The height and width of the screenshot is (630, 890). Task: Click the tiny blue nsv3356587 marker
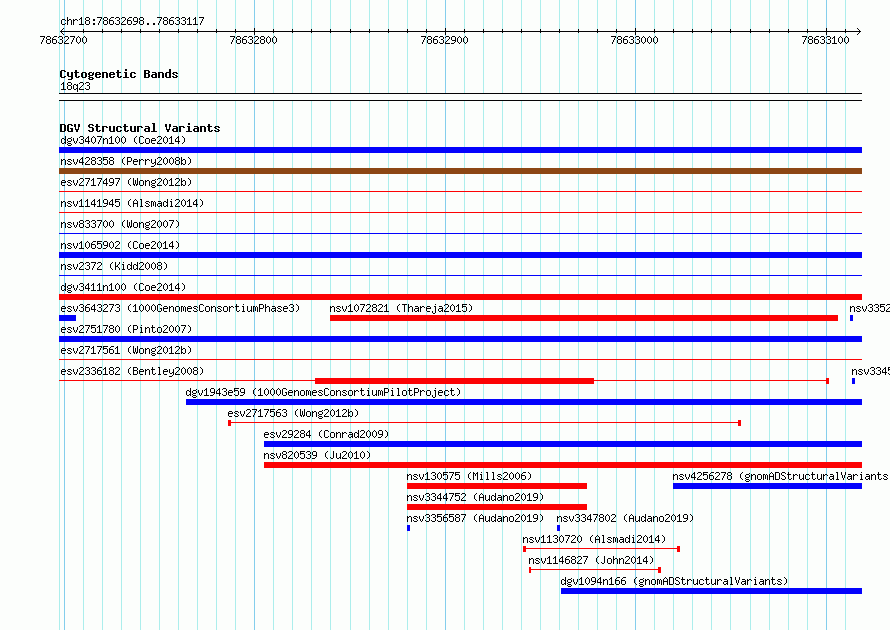pyautogui.click(x=409, y=528)
